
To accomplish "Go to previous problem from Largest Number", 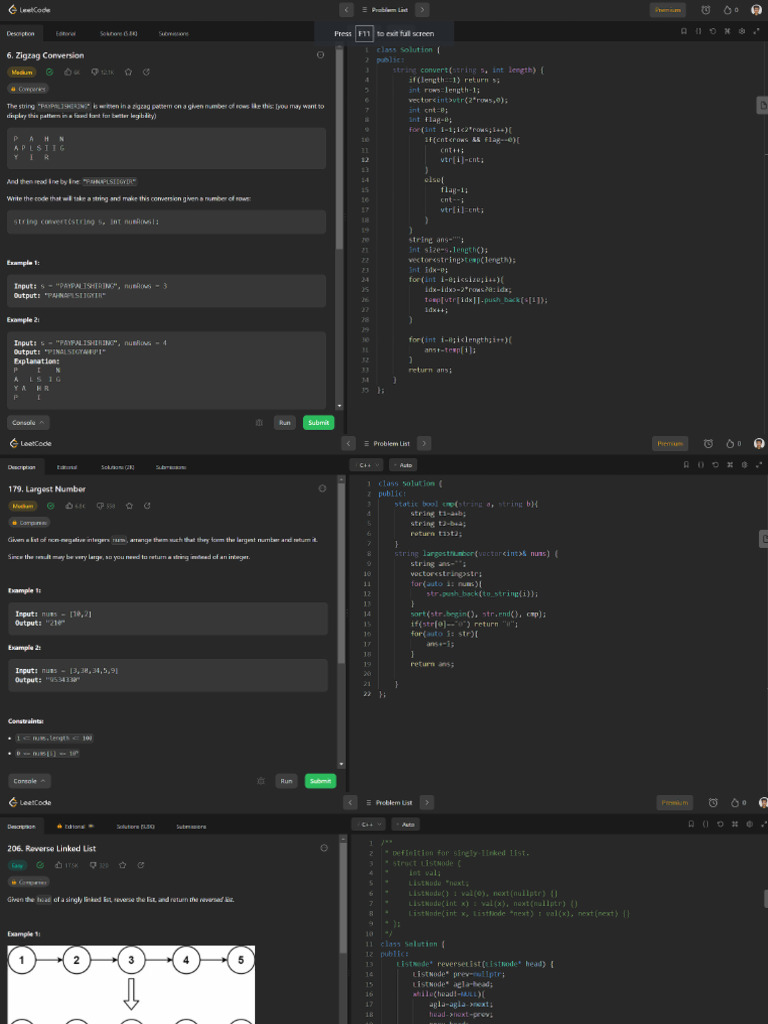I will tap(349, 443).
